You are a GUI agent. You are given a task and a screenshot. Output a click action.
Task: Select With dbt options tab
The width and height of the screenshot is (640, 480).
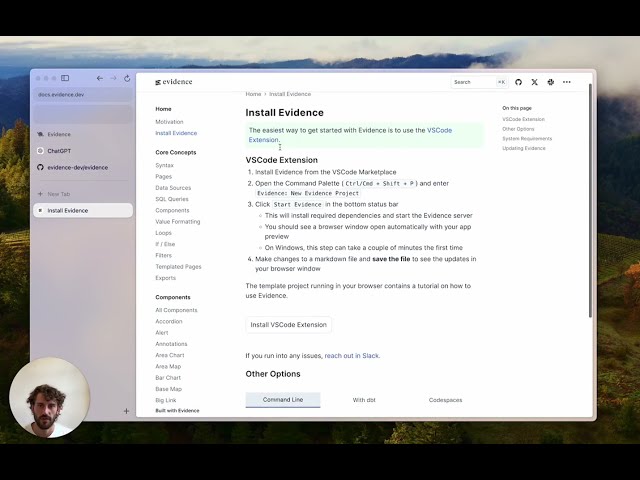[364, 400]
